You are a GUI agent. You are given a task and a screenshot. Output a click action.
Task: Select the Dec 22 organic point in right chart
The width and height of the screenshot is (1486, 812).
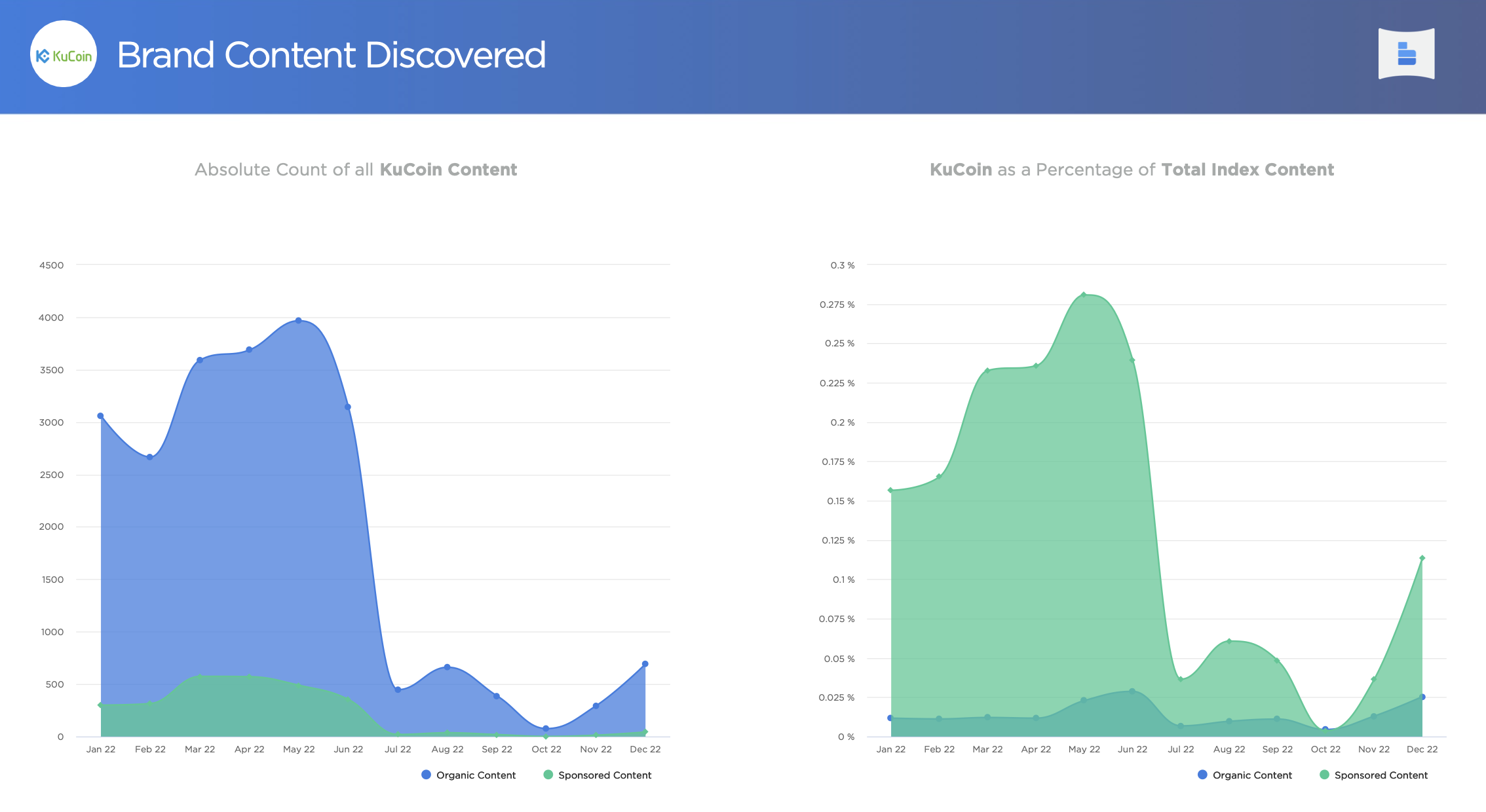pos(1422,697)
